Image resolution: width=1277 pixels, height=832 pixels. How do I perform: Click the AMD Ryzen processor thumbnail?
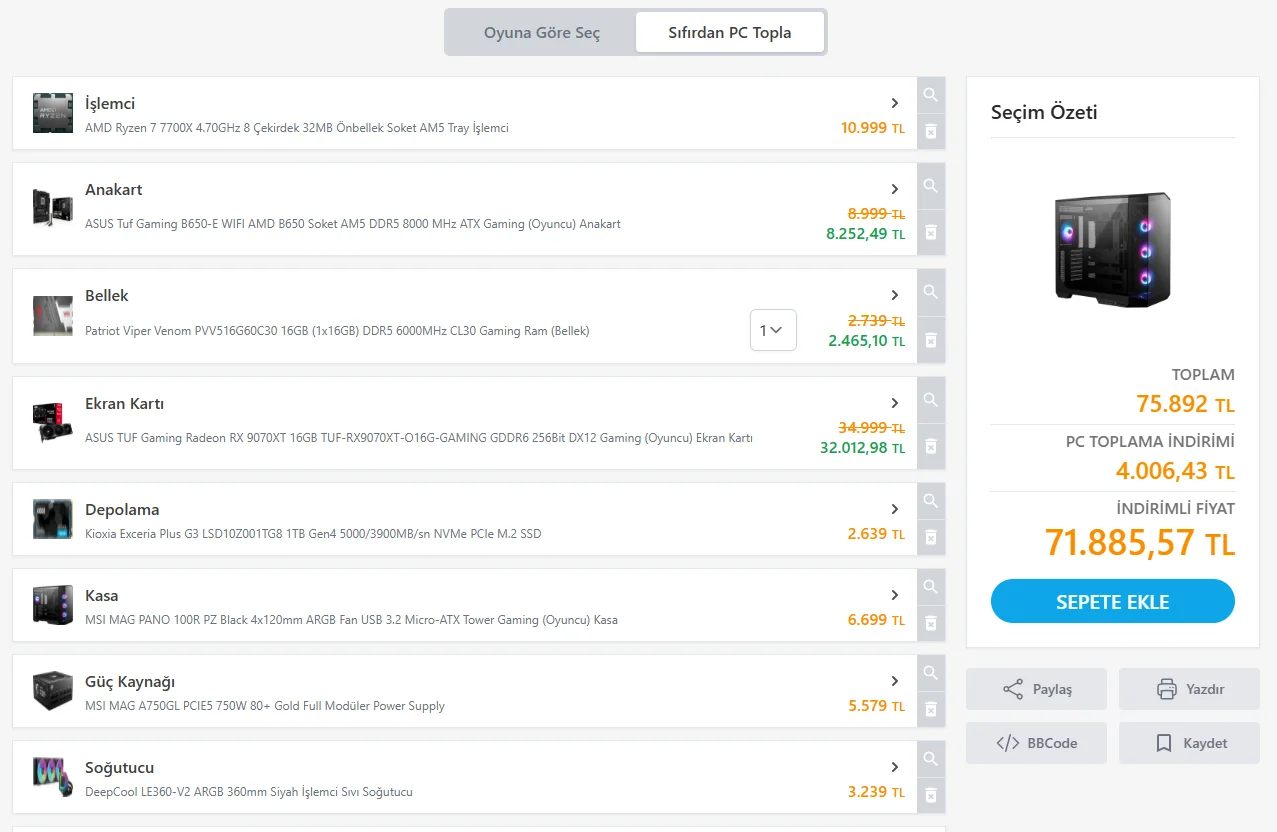(x=53, y=113)
